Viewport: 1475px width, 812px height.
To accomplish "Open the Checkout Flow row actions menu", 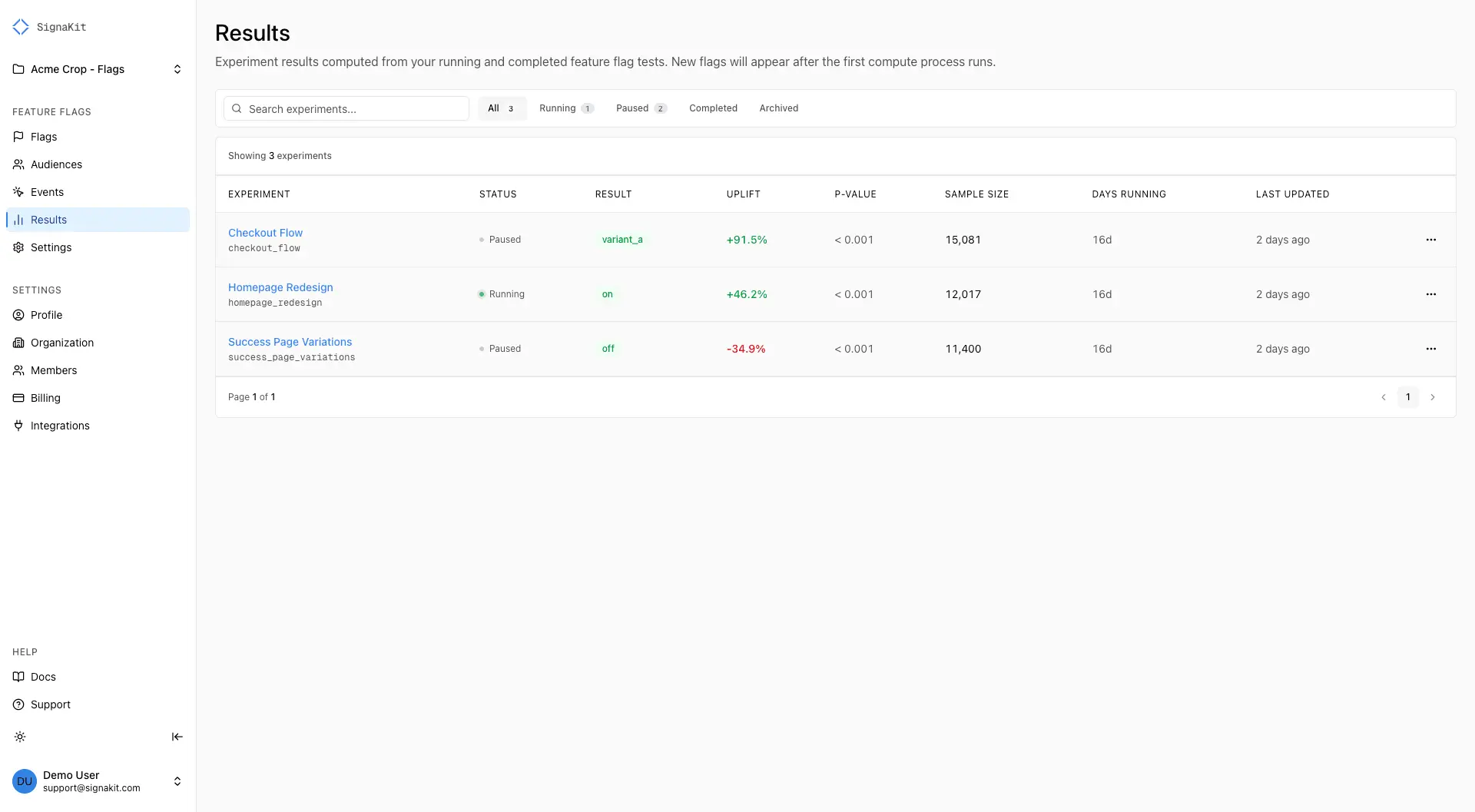I will coord(1430,240).
